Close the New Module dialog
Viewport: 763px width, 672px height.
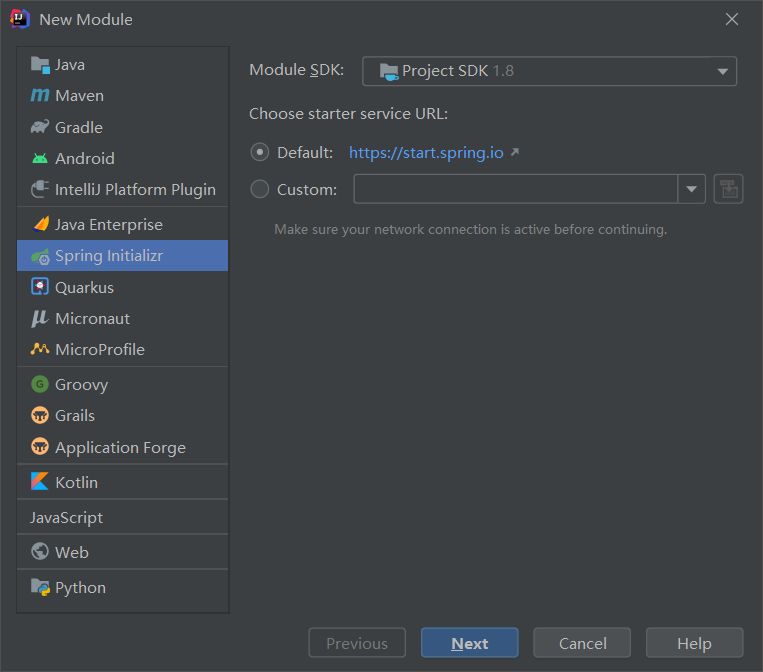[x=731, y=19]
